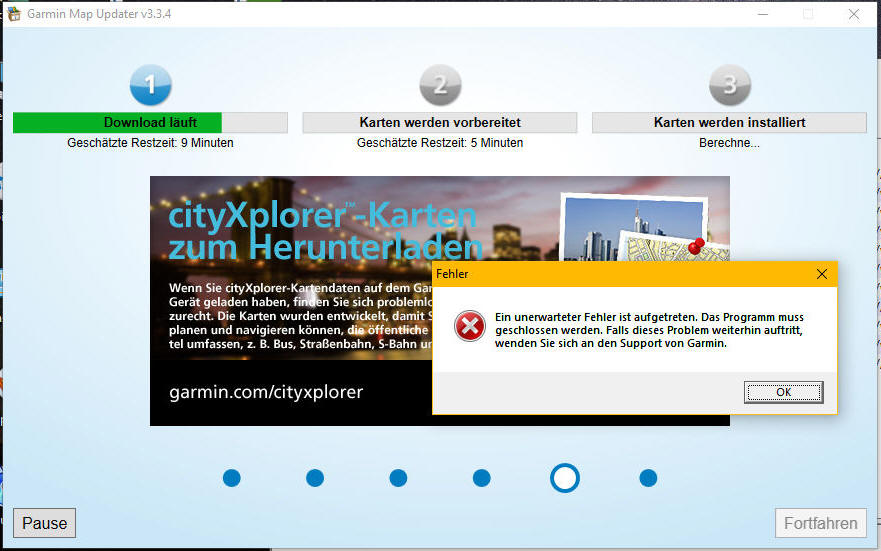Click the green Download läuft progress bar
Screen dimensions: 881x551
pyautogui.click(x=150, y=123)
